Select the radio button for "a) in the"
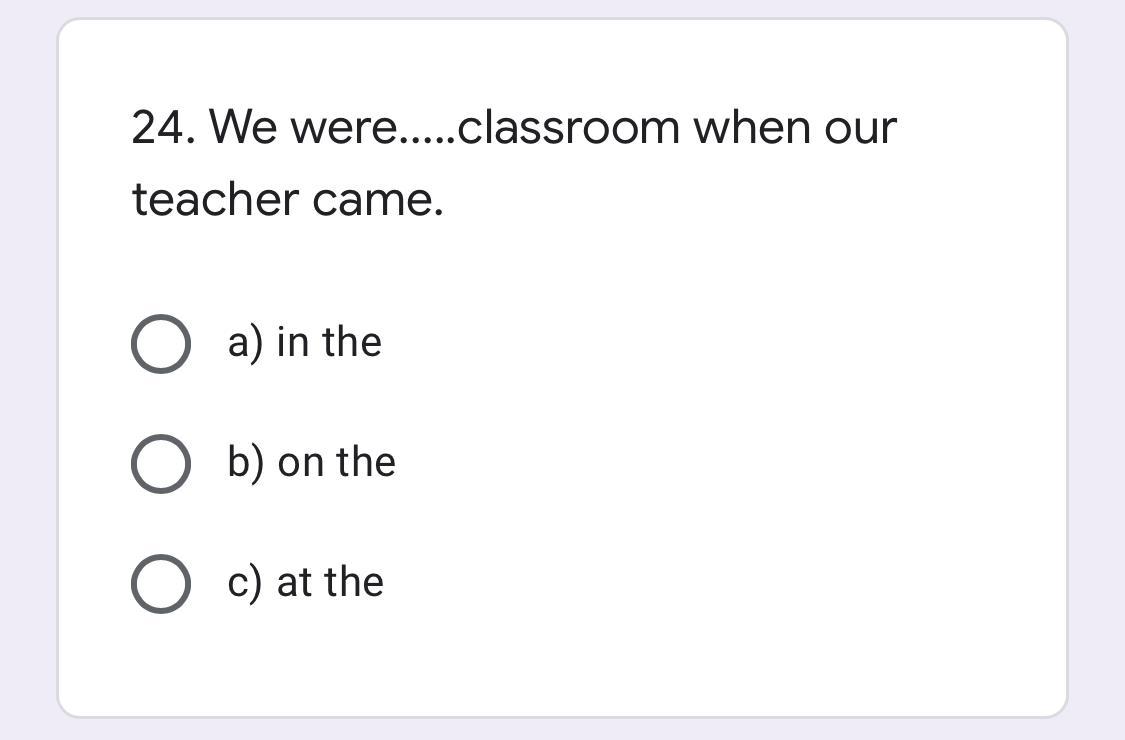1125x740 pixels. [x=160, y=343]
